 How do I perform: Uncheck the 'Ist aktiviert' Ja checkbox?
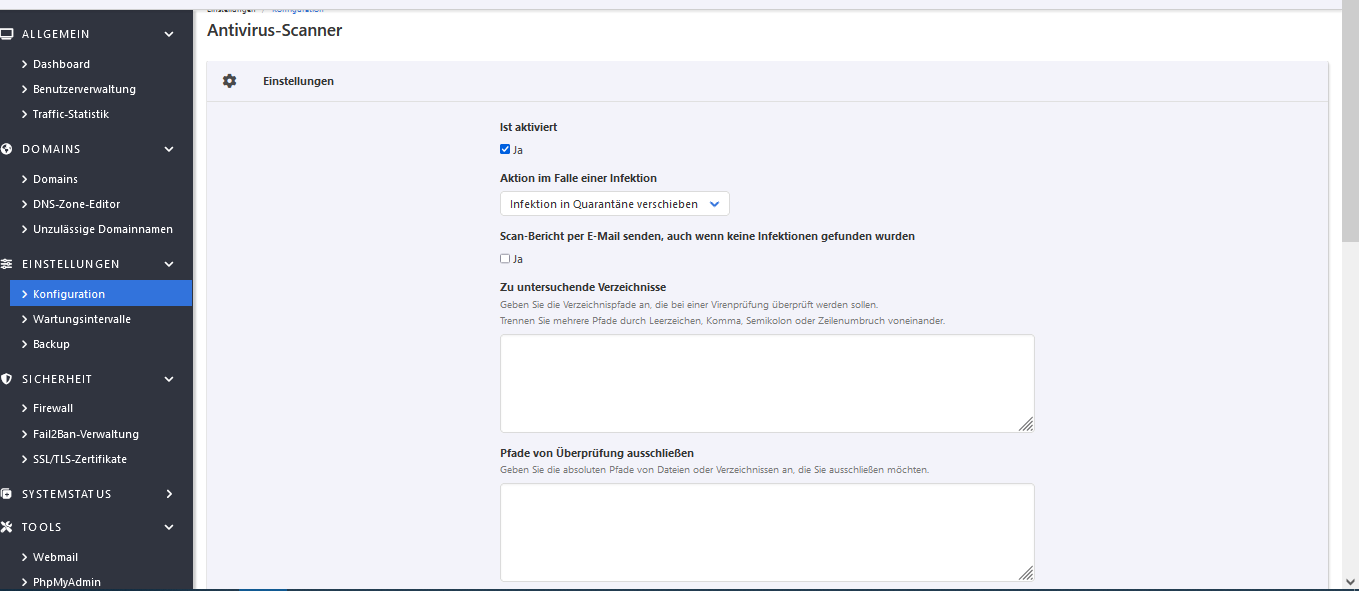pos(505,150)
